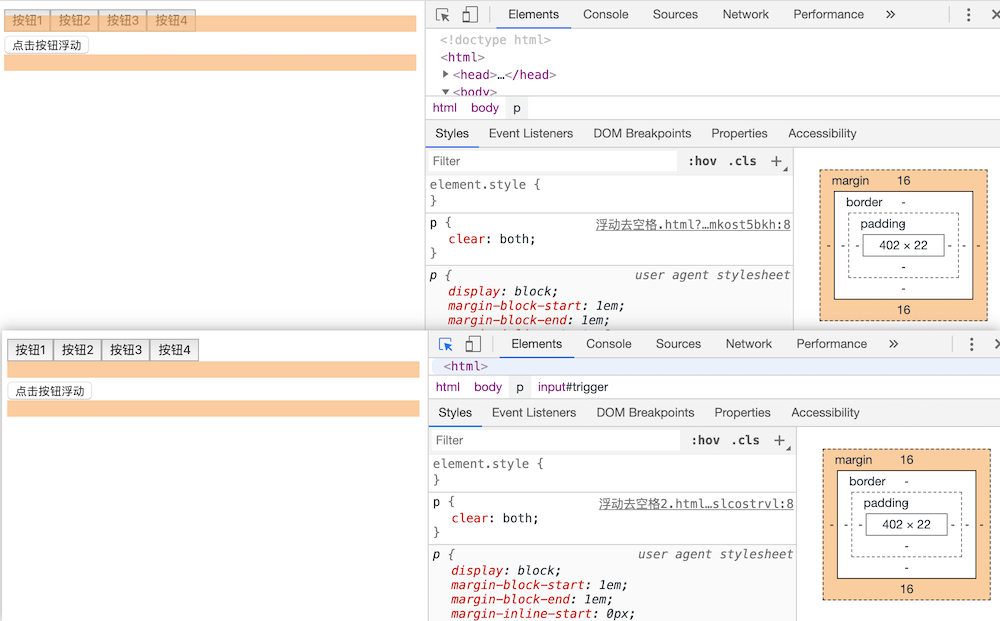1000x621 pixels.
Task: Select highlighted <html> row in bottom DOM tree
Action: point(612,367)
